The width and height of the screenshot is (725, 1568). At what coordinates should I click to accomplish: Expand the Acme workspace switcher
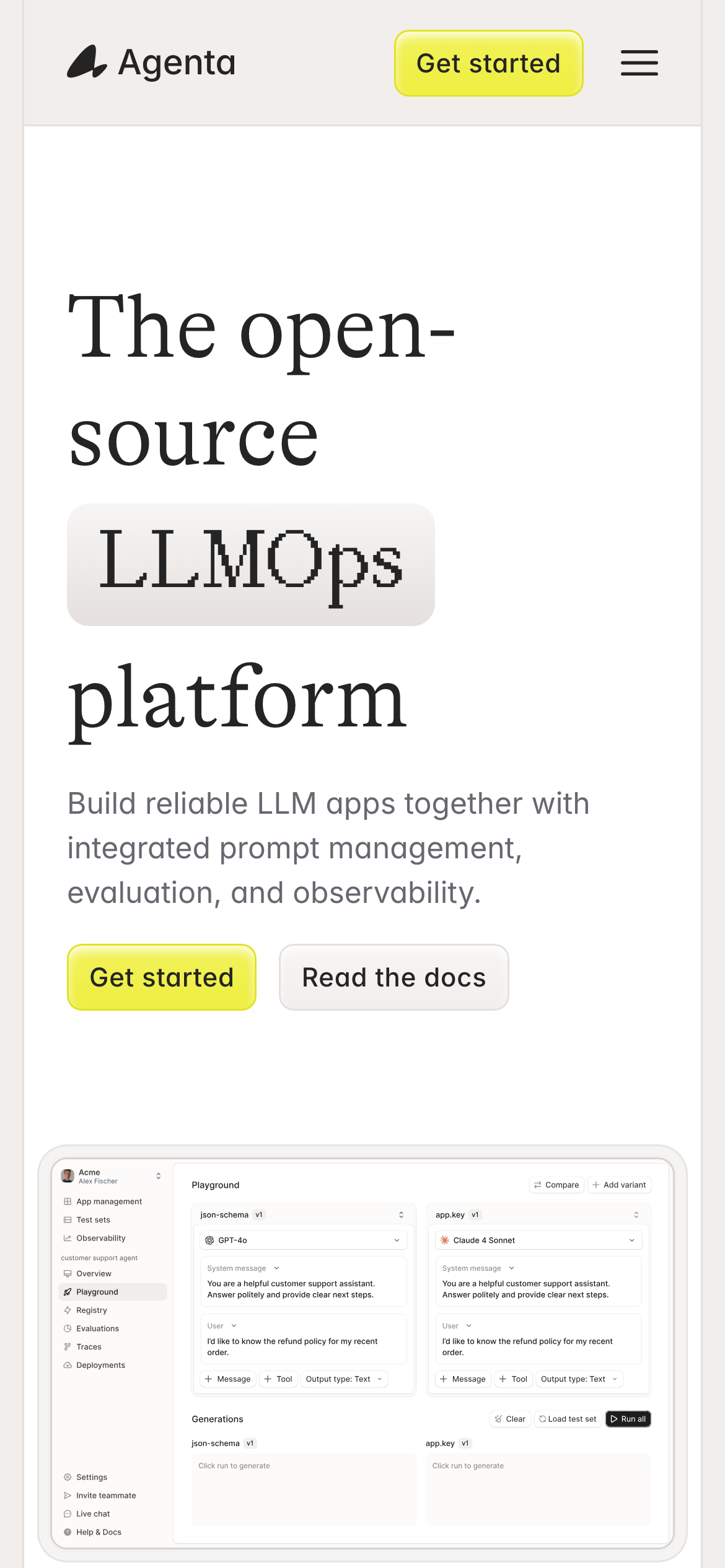[158, 1176]
